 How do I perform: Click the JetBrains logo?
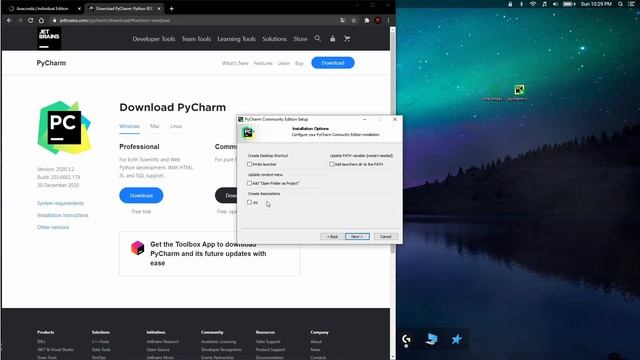[x=49, y=38]
